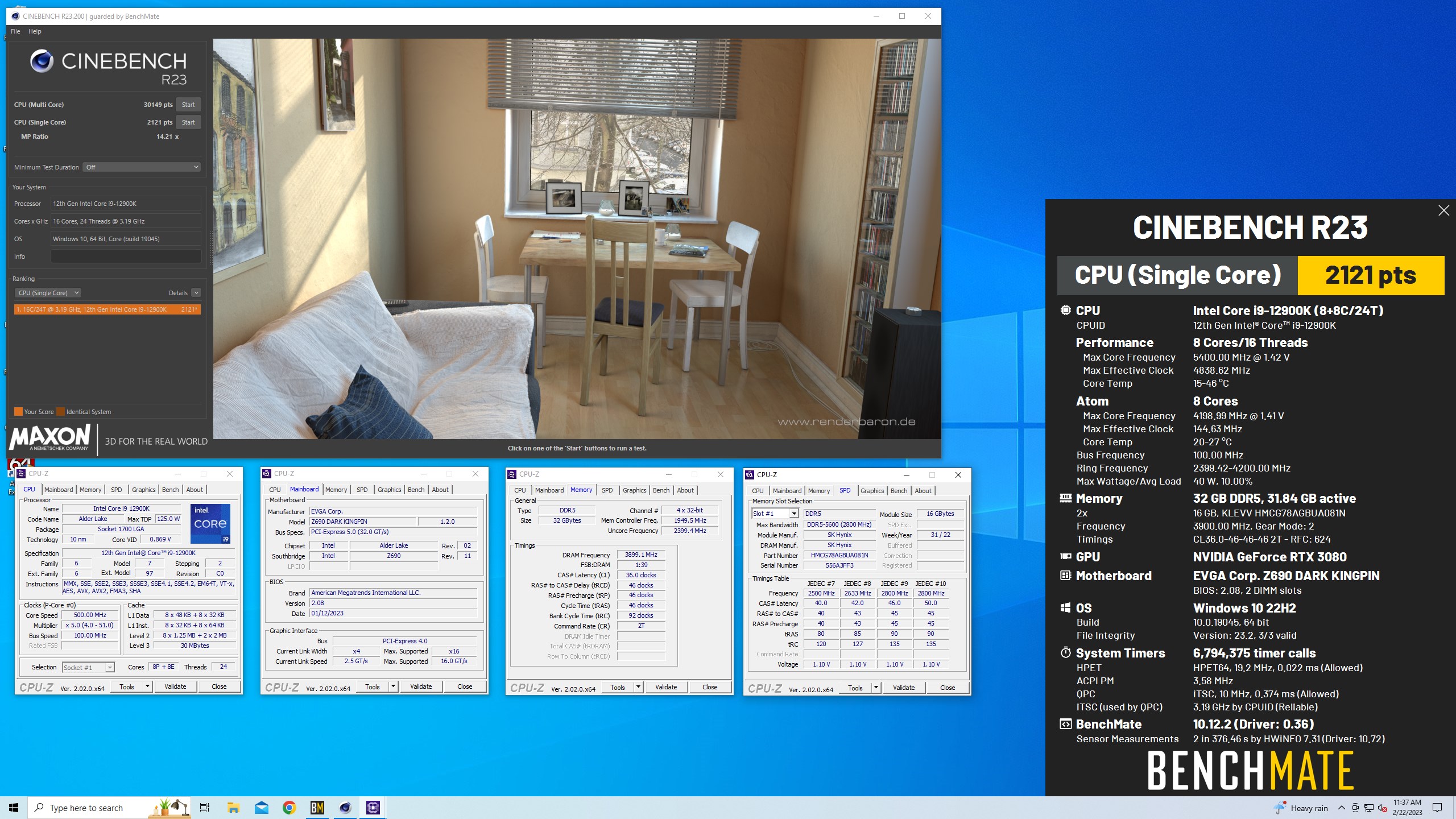Open the notification center icon
Screen dimensions: 1456x819
[1437, 808]
